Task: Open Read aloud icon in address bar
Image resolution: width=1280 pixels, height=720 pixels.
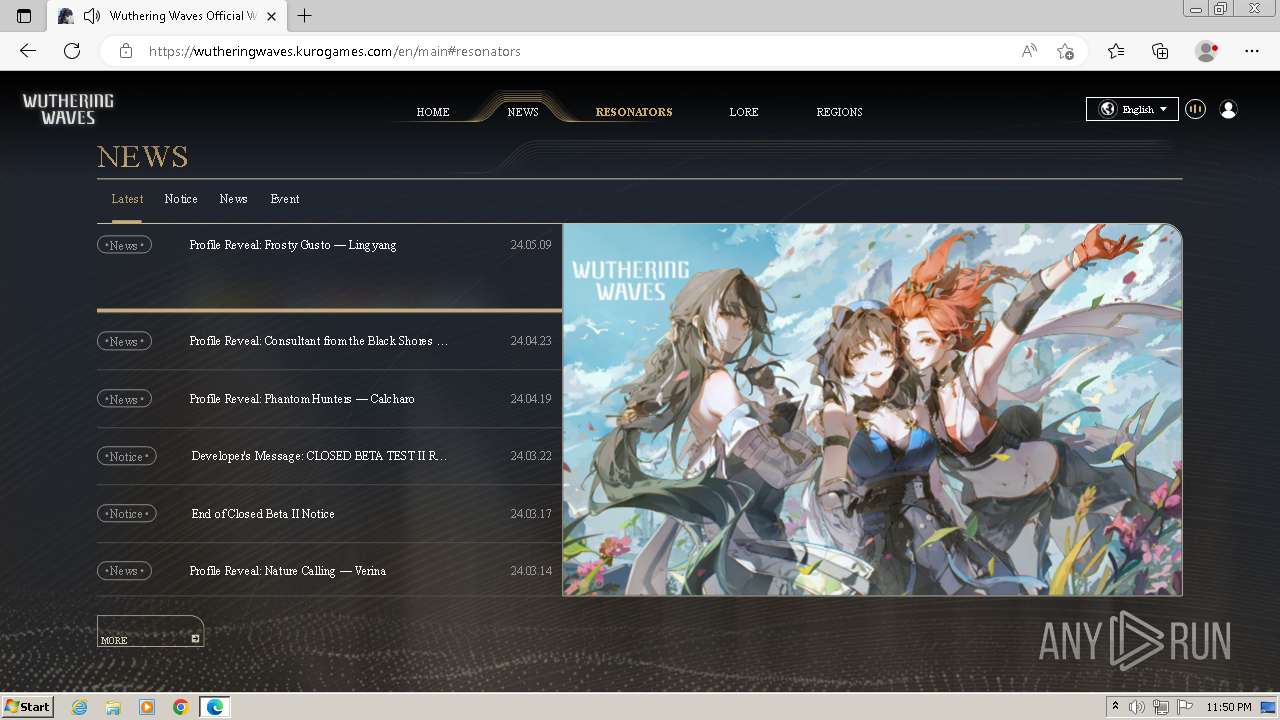Action: 1029,51
